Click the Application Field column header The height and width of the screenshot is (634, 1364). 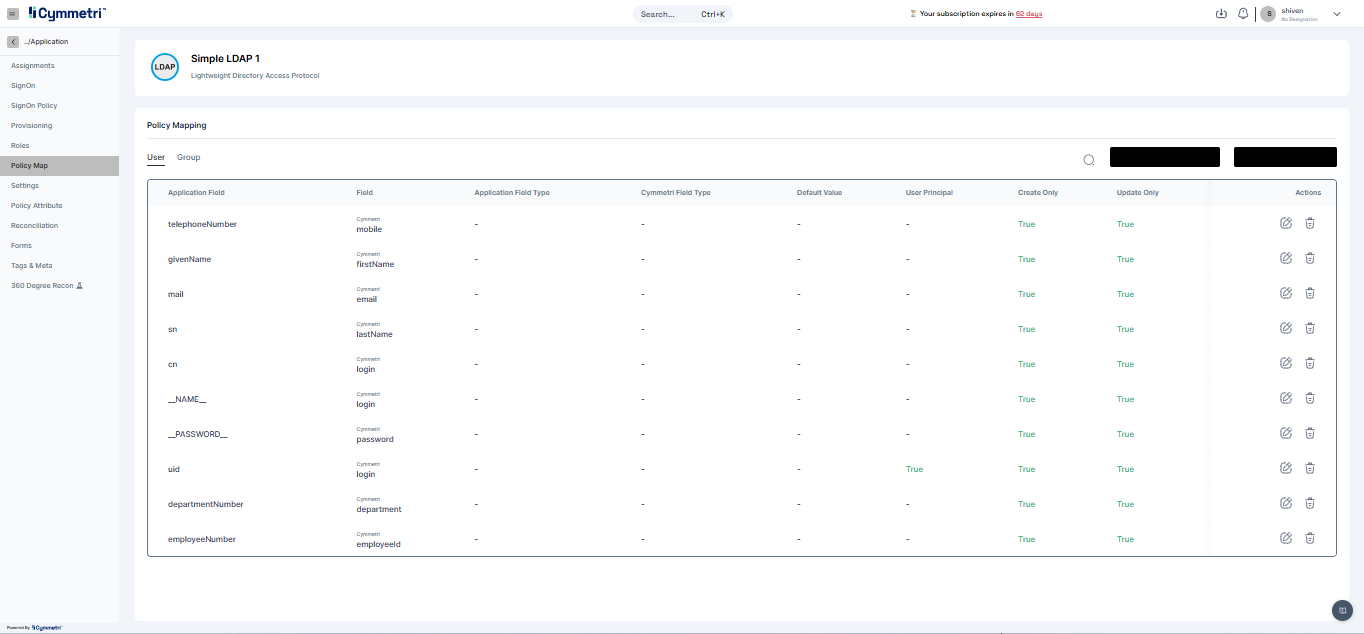coord(196,192)
